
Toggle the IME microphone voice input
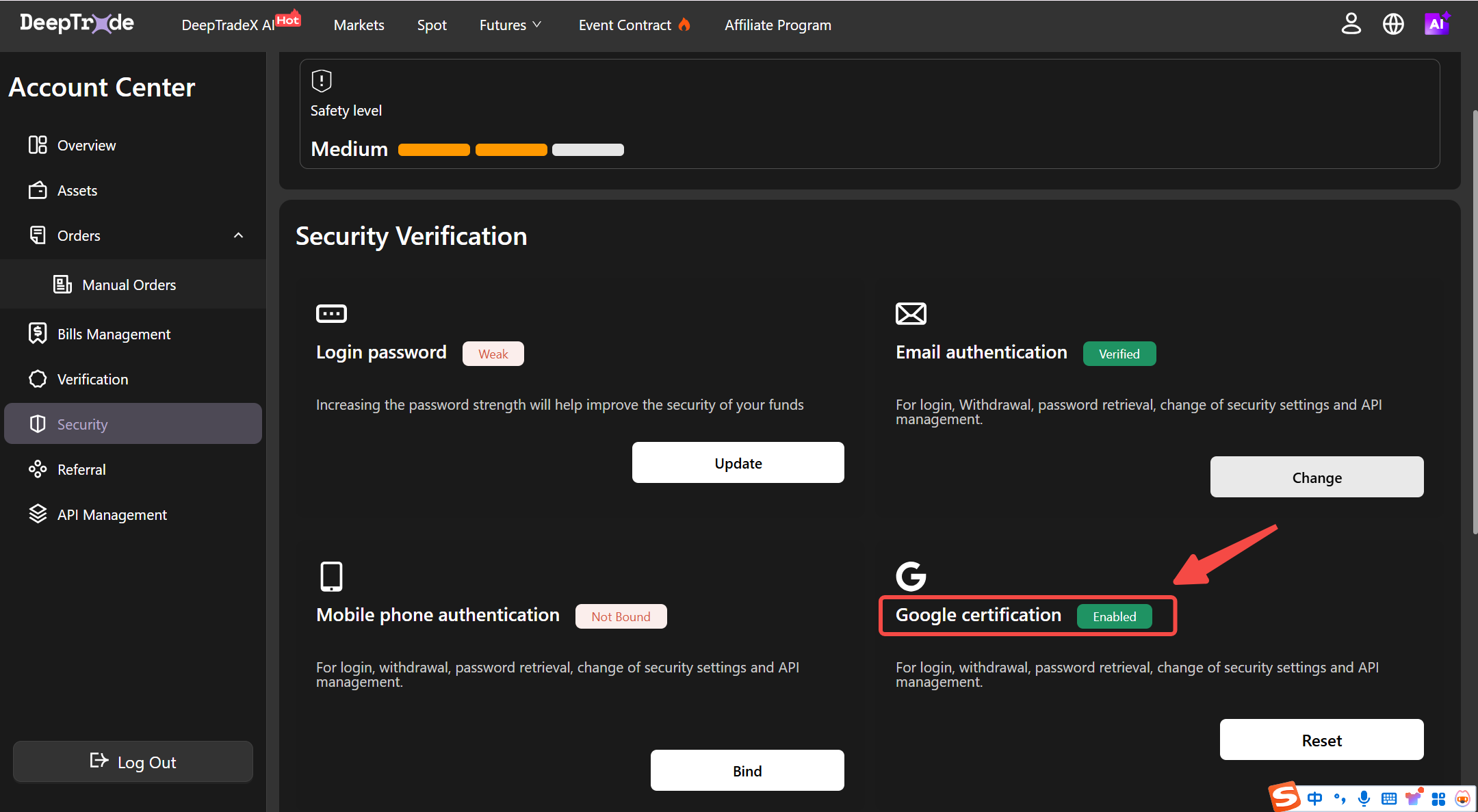tap(1364, 798)
